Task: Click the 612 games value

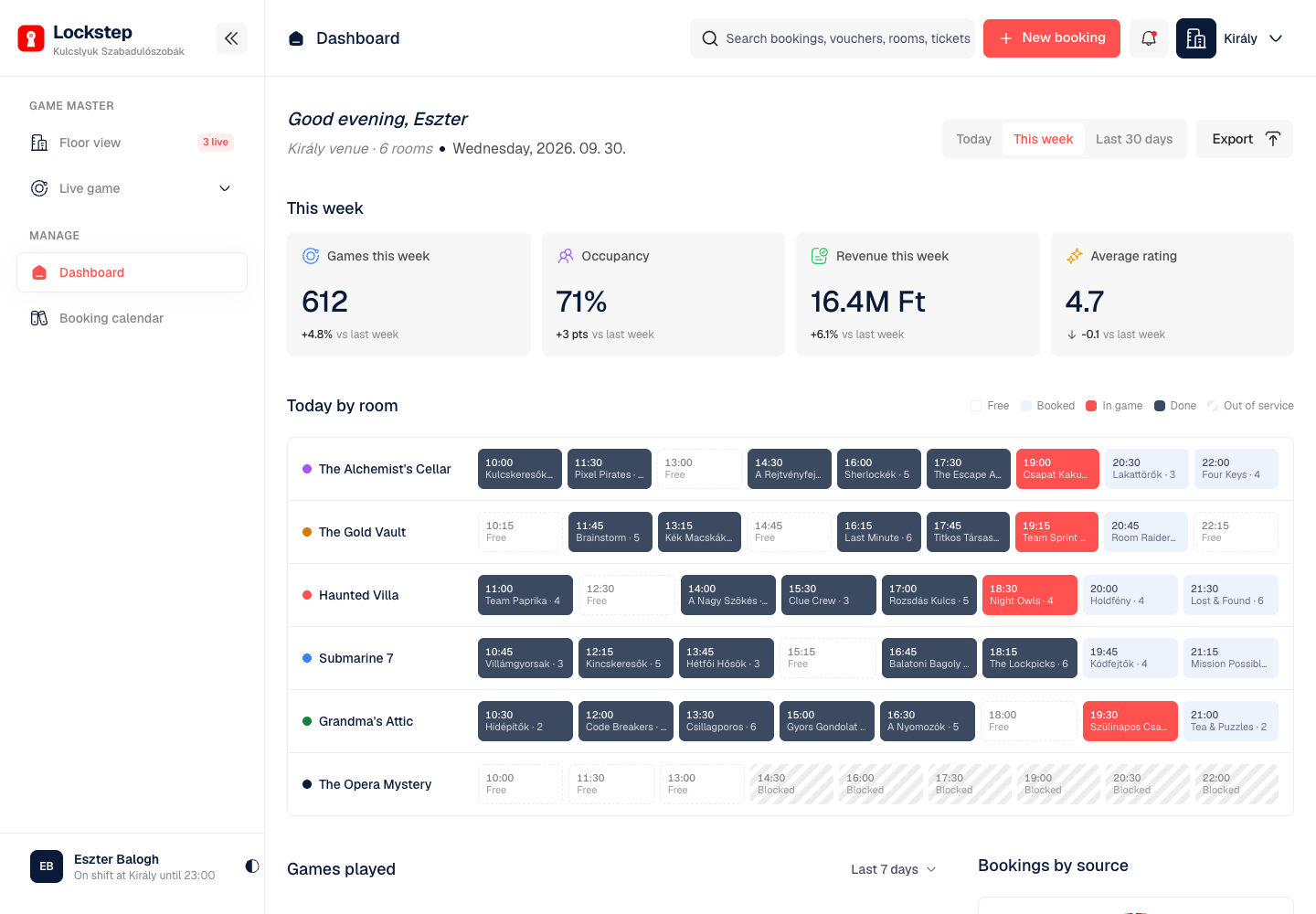Action: (324, 302)
